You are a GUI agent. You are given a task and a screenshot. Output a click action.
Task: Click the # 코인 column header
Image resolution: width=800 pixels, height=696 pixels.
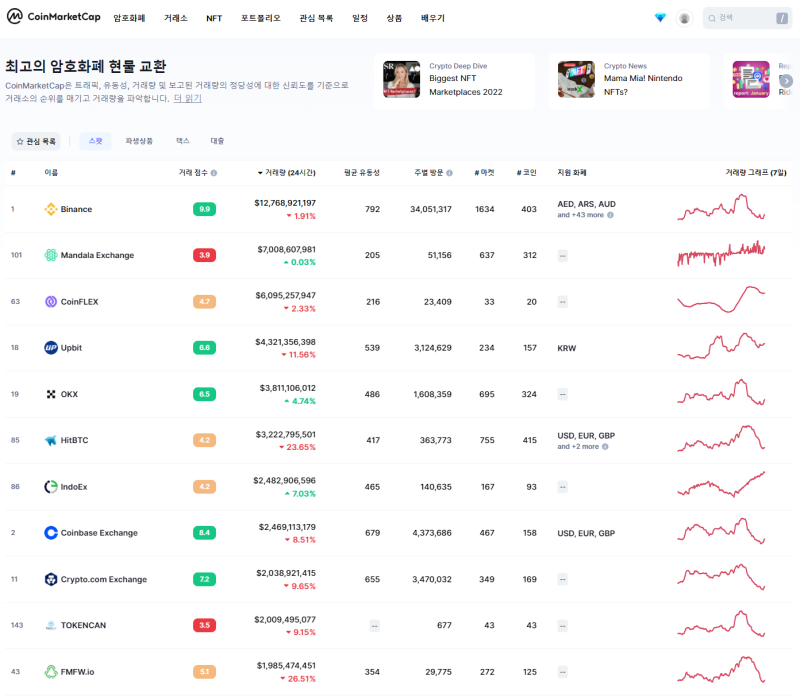[x=527, y=173]
